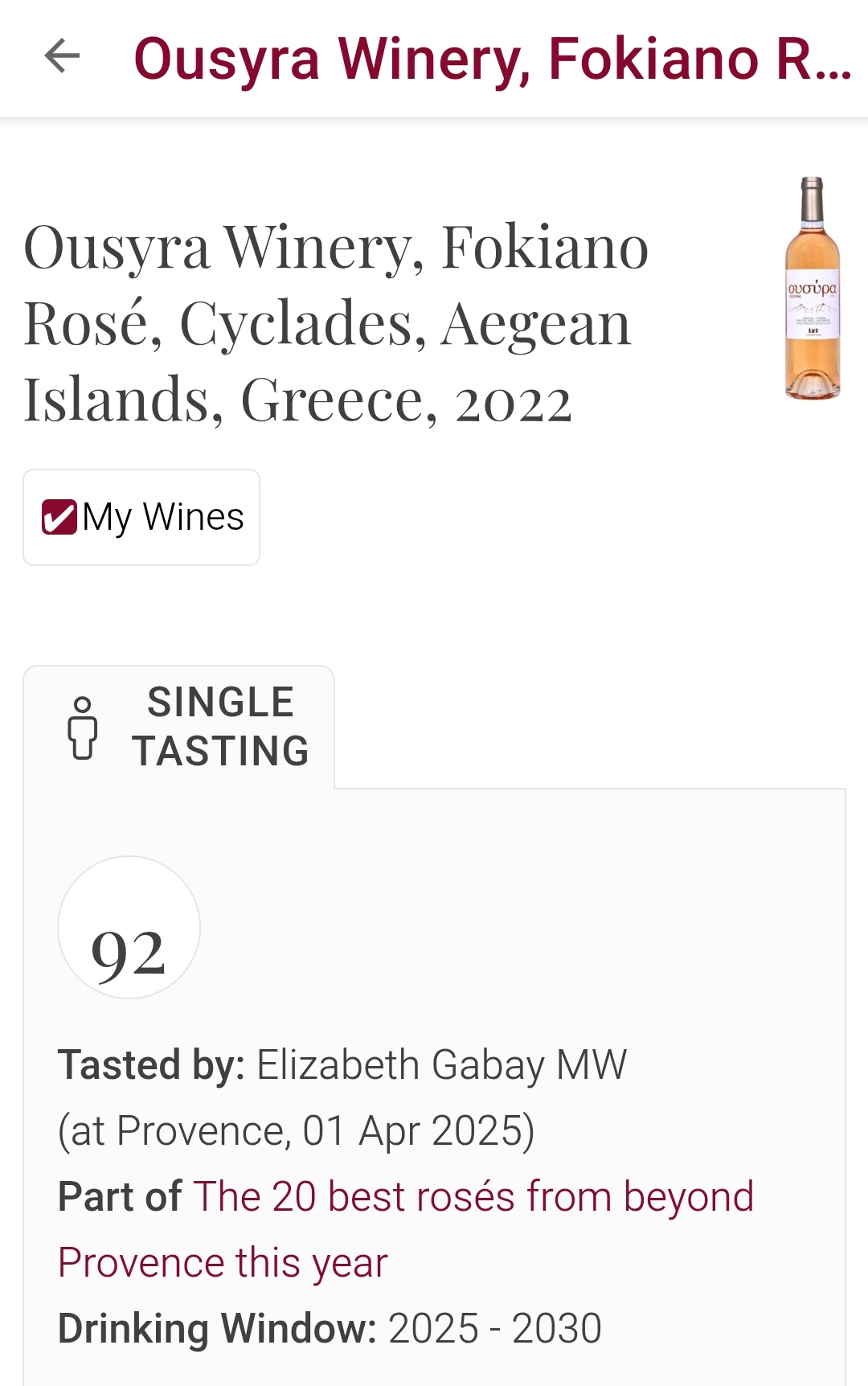Tap the 92 score circle
The width and height of the screenshot is (868, 1386).
pyautogui.click(x=129, y=928)
